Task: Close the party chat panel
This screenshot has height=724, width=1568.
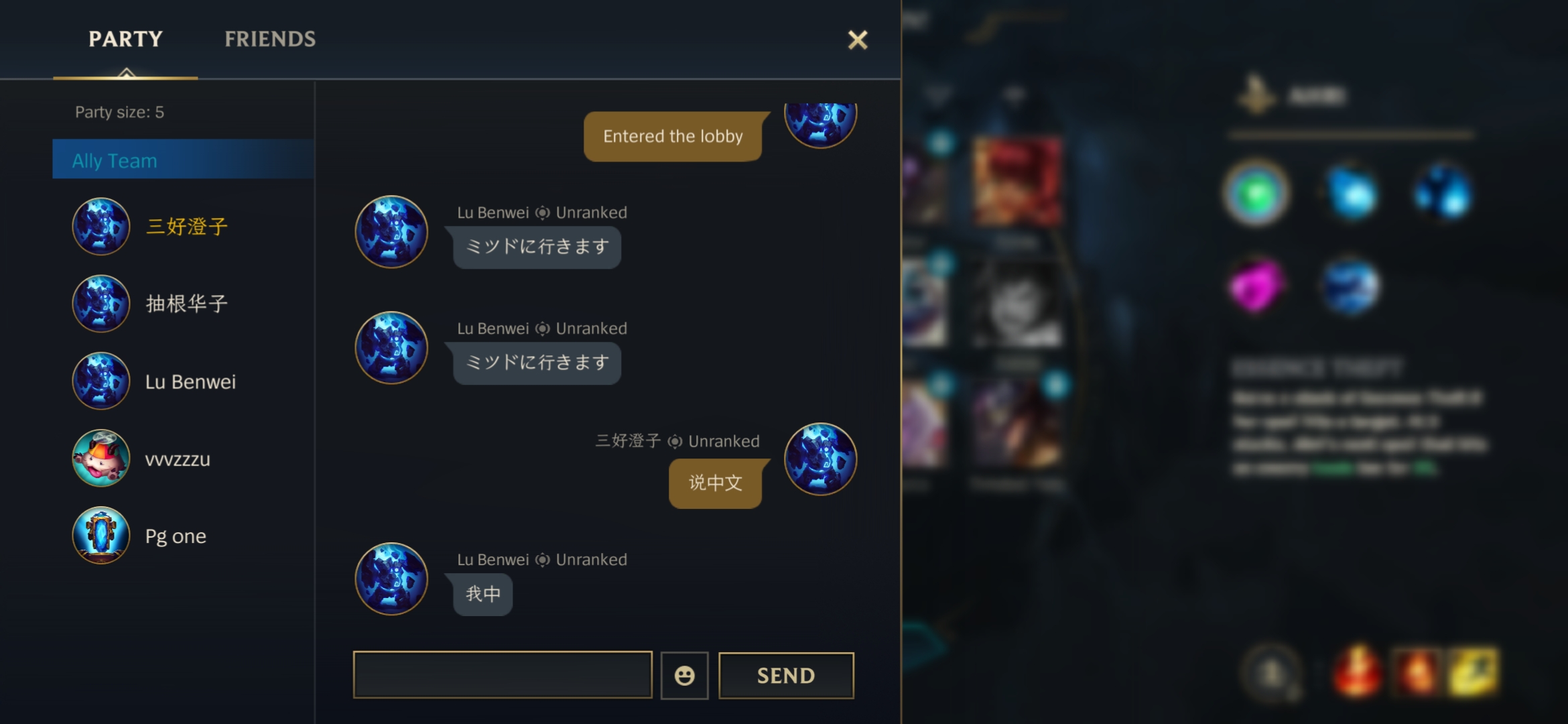Action: [858, 40]
